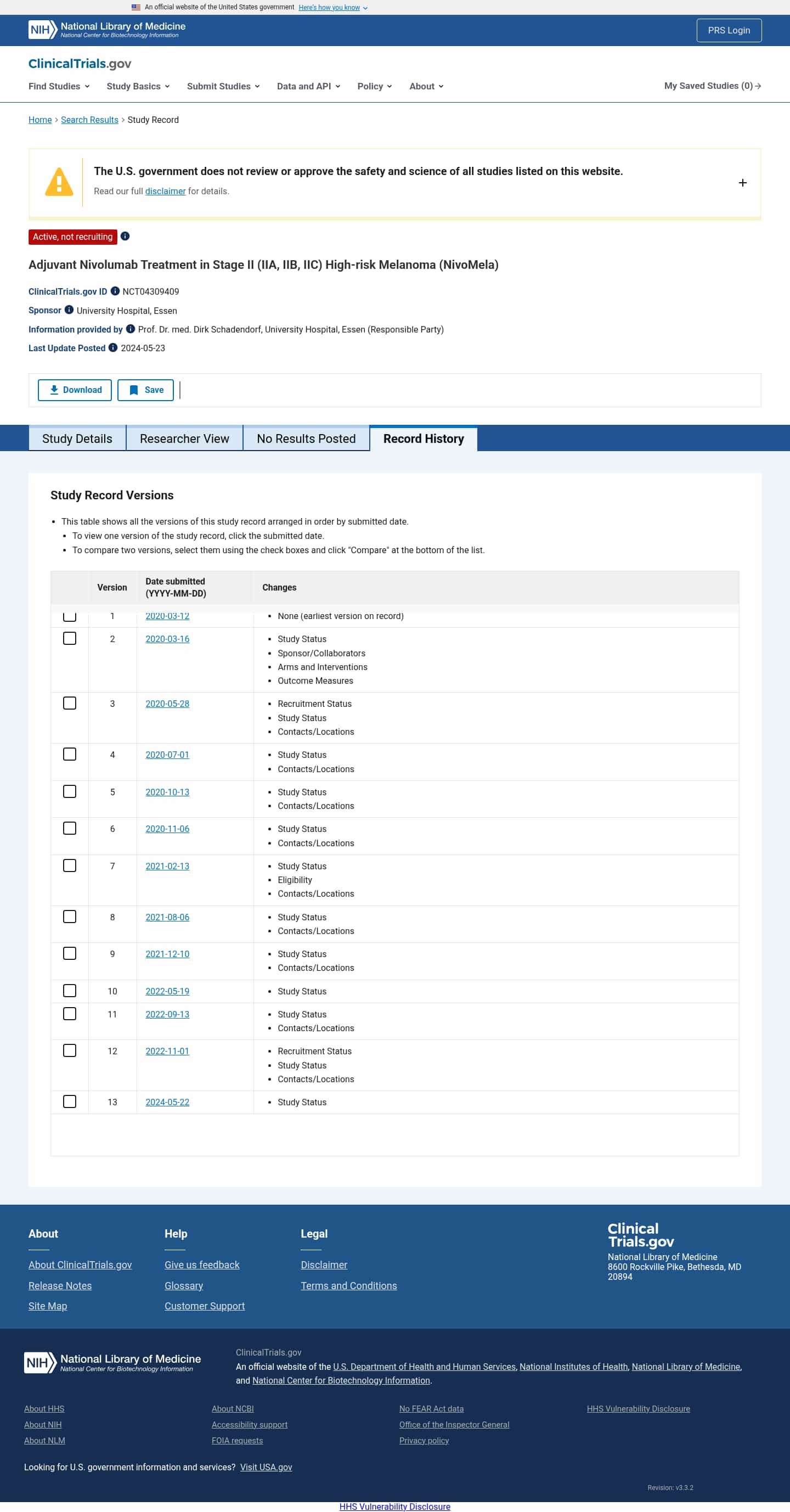This screenshot has height=1512, width=790.
Task: Open Office of the Inspector General link
Action: coord(454,1425)
